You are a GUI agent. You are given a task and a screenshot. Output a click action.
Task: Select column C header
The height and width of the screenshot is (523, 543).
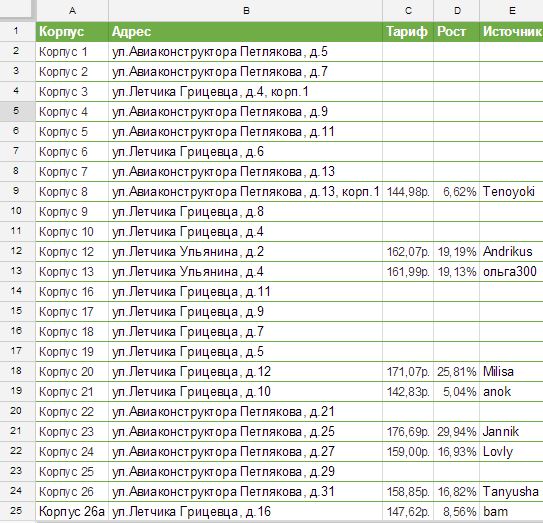coord(408,10)
